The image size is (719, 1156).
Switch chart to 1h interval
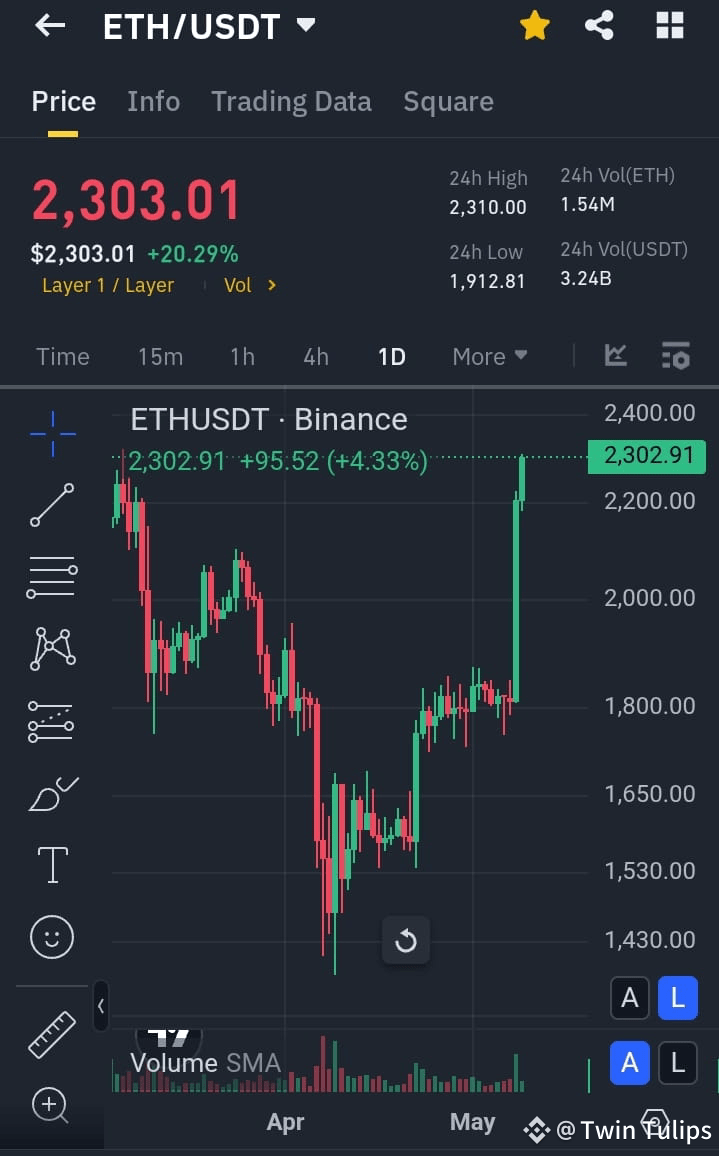tap(242, 357)
